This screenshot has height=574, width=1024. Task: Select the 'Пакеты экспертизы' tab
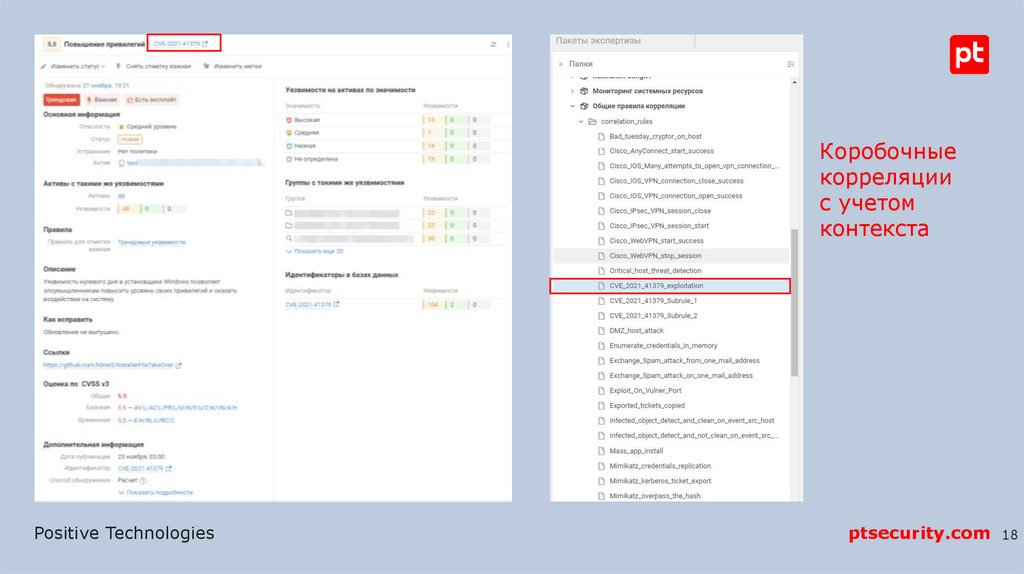coord(598,40)
